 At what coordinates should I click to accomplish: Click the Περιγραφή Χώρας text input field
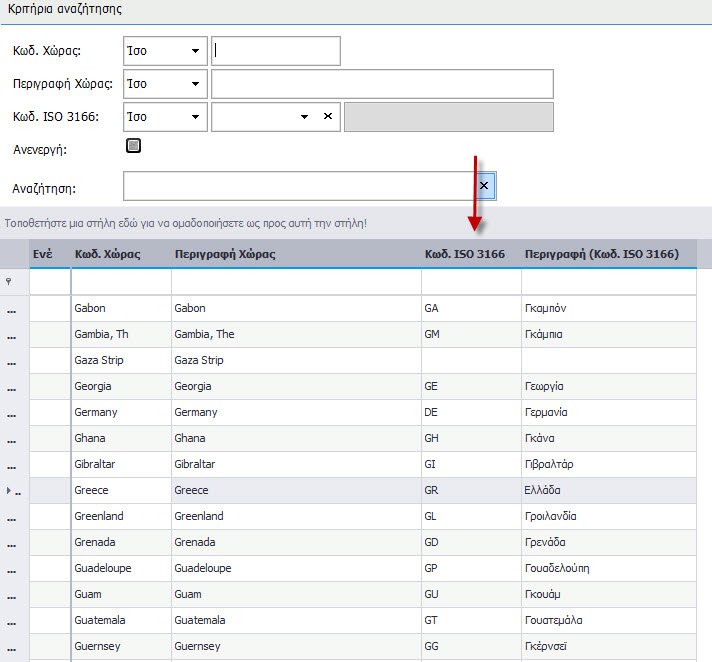click(x=382, y=84)
